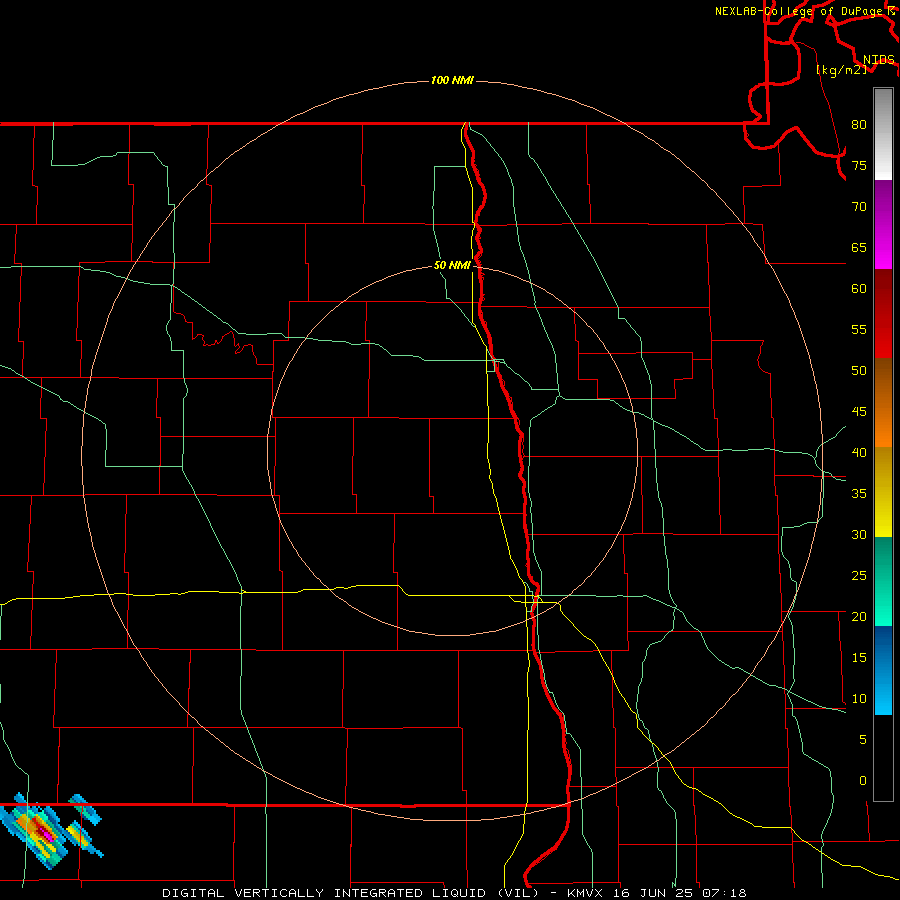Click the 16 JUN 25 07:18 timestamp
This screenshot has width=900, height=900.
(680, 893)
